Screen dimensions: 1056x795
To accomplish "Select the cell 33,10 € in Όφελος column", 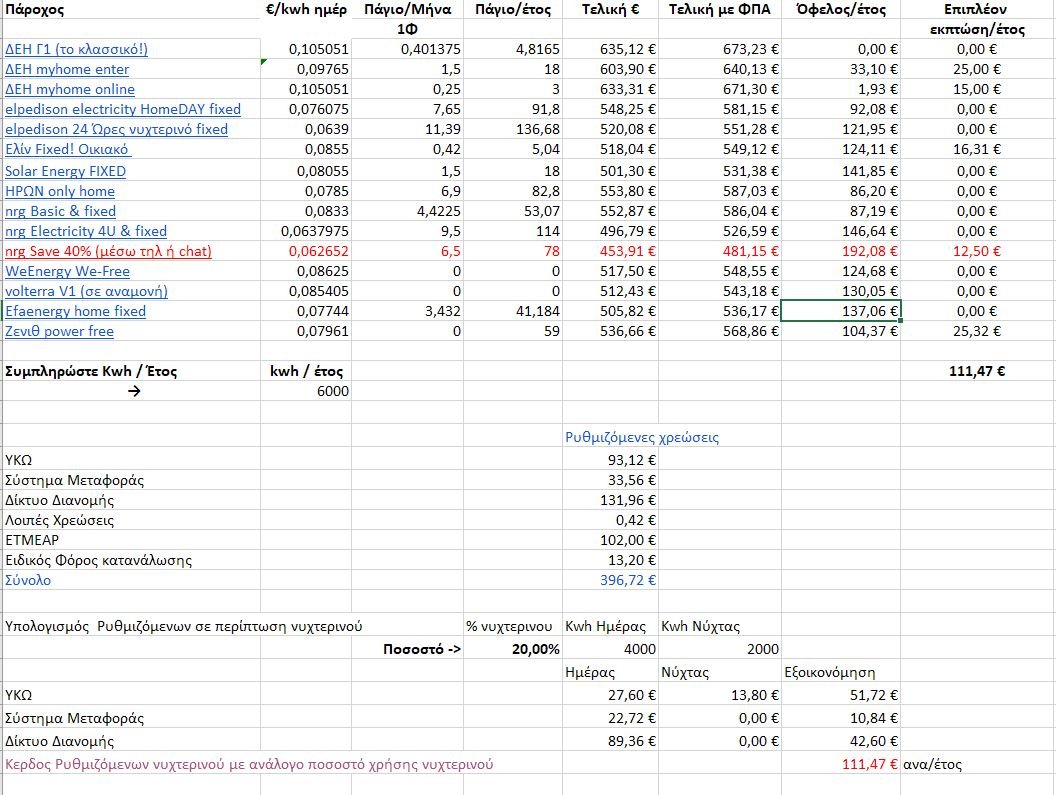I will click(x=840, y=69).
